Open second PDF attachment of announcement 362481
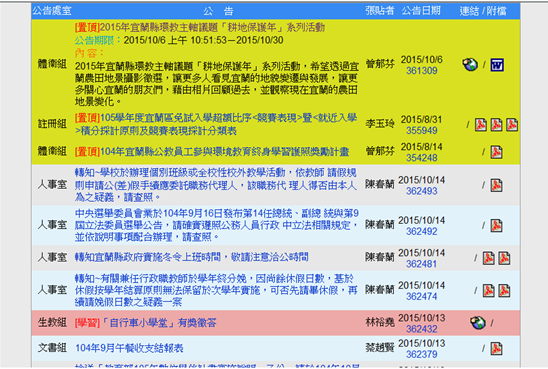Screen dimensions: 548x369 coord(504,258)
